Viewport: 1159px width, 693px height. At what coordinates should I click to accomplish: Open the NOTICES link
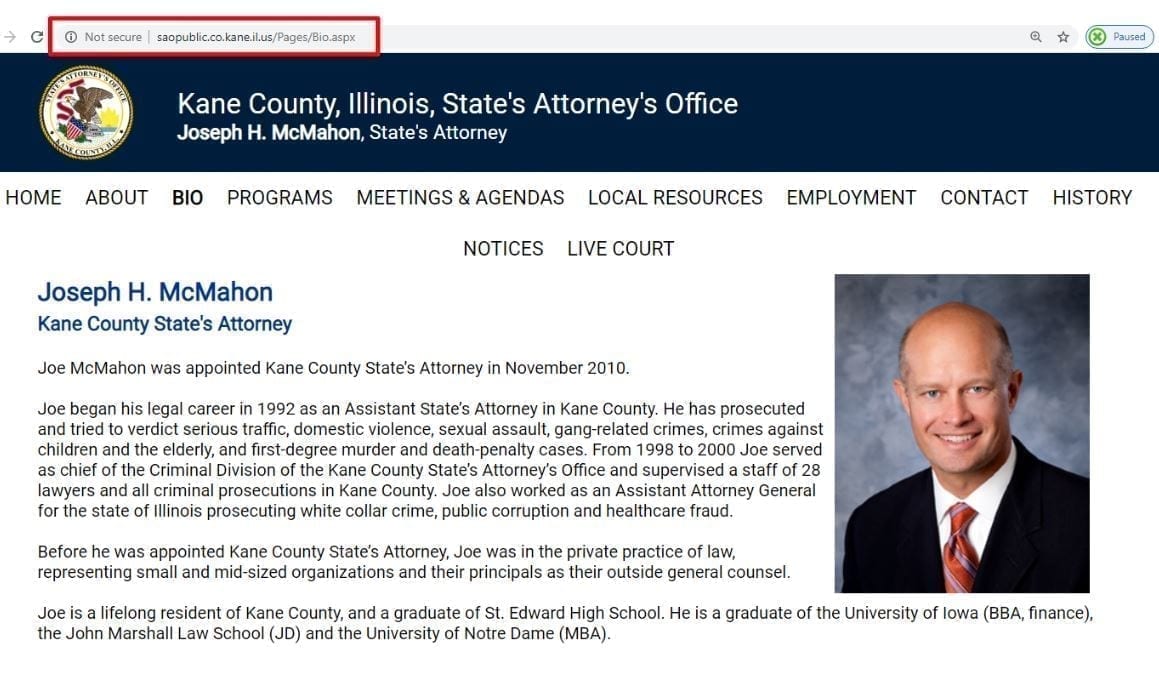[x=503, y=249]
